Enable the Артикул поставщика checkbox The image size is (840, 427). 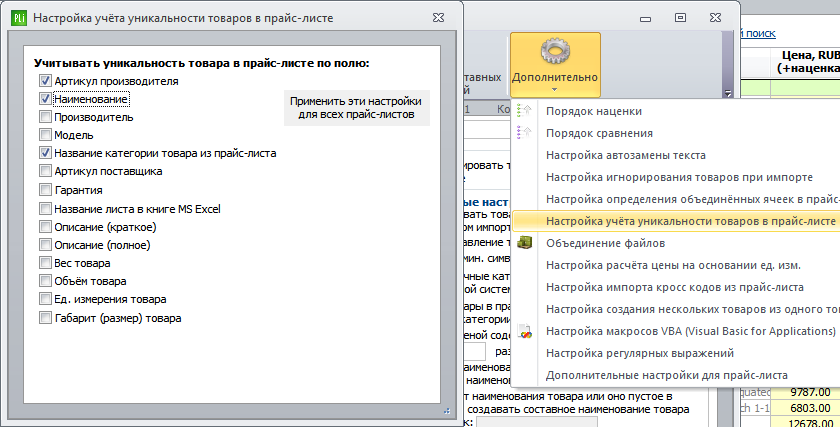[45, 171]
